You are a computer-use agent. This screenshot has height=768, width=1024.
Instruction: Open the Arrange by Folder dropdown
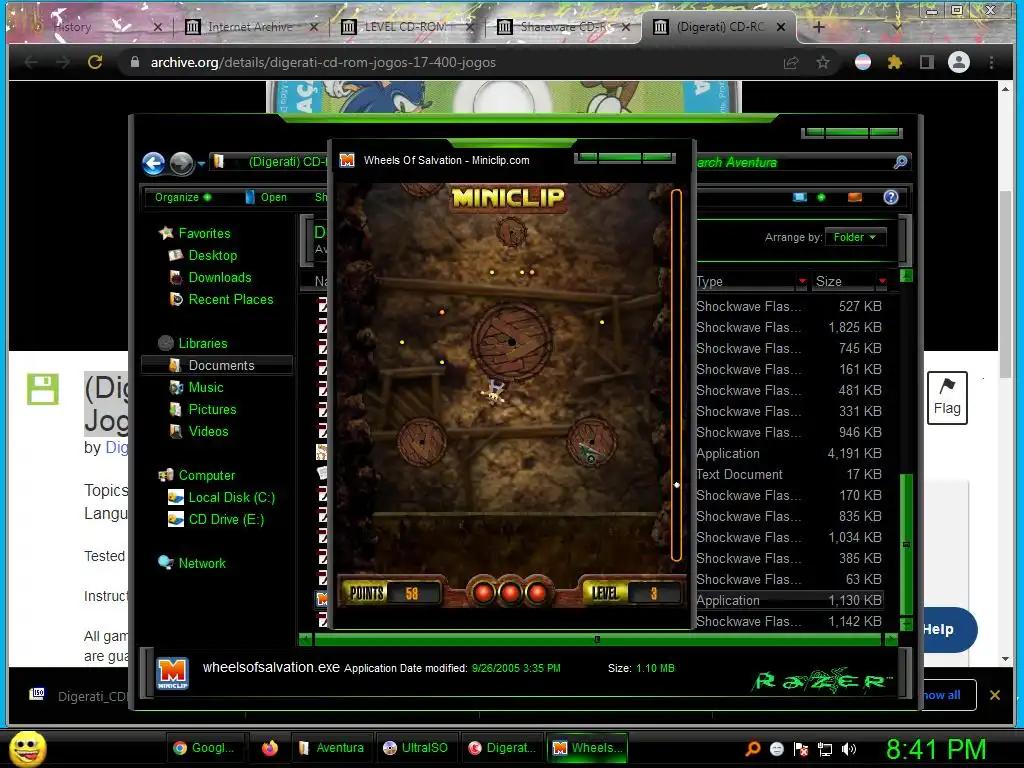point(855,237)
